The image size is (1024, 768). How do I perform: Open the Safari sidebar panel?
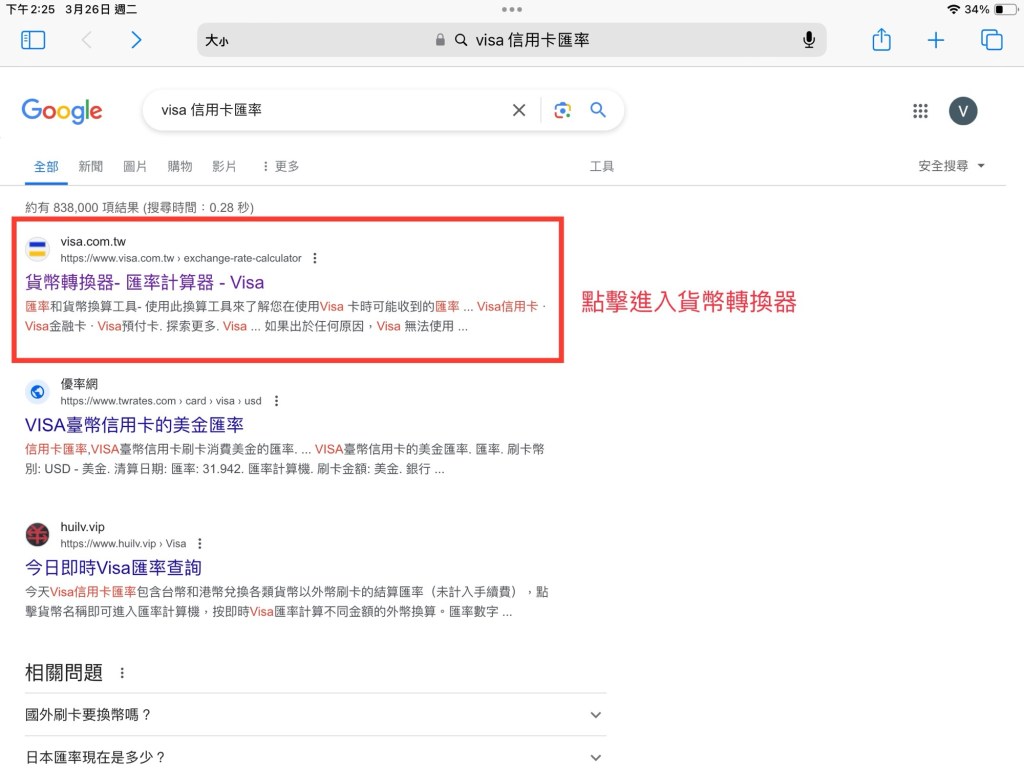(33, 40)
